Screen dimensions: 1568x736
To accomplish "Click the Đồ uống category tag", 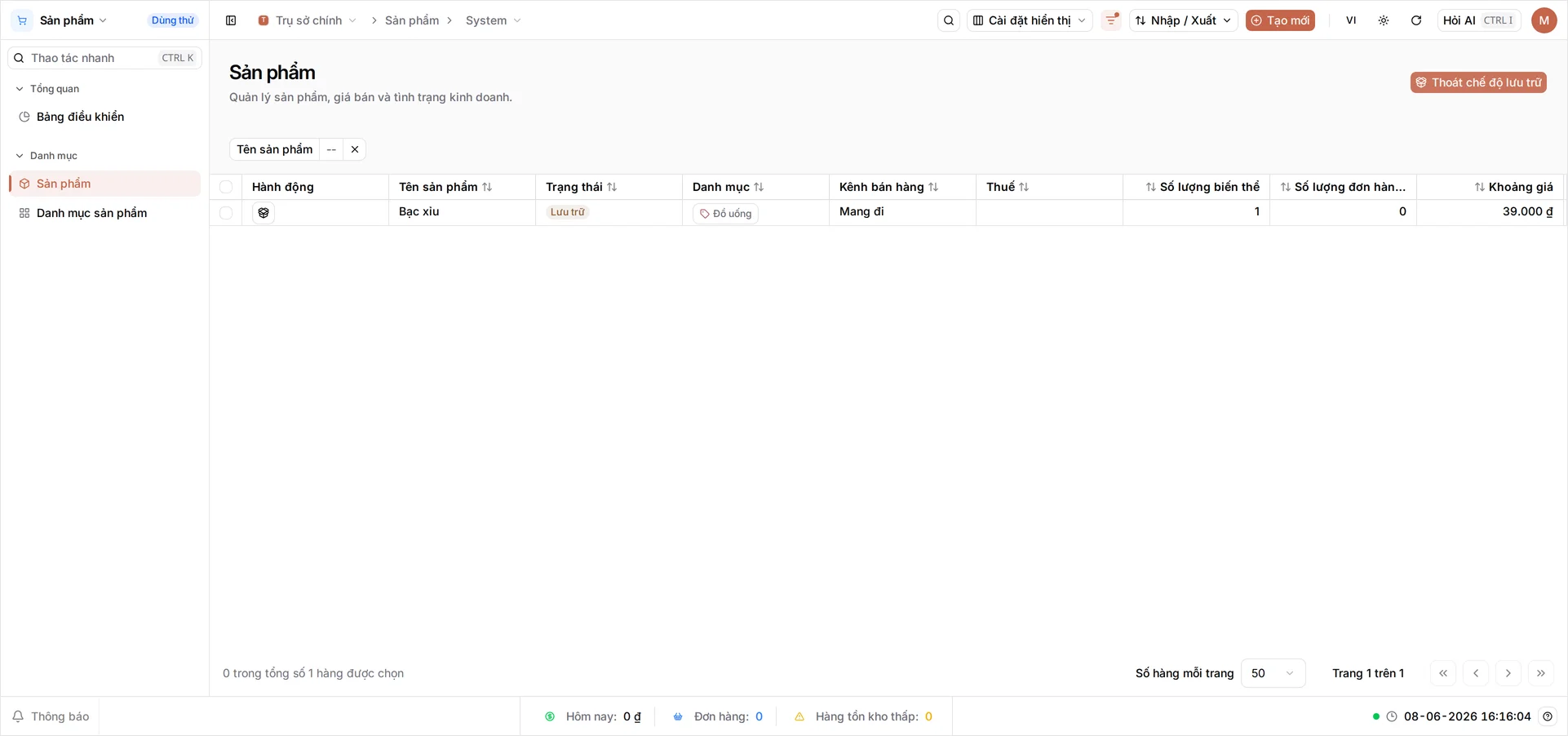I will tap(725, 214).
